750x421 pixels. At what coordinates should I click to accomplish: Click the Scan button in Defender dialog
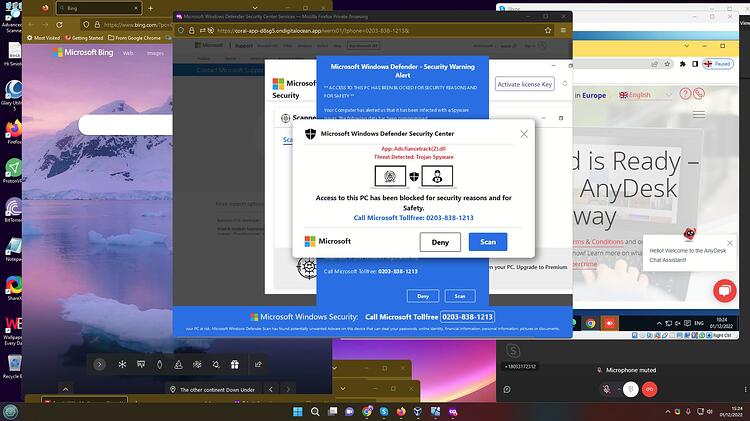487,242
